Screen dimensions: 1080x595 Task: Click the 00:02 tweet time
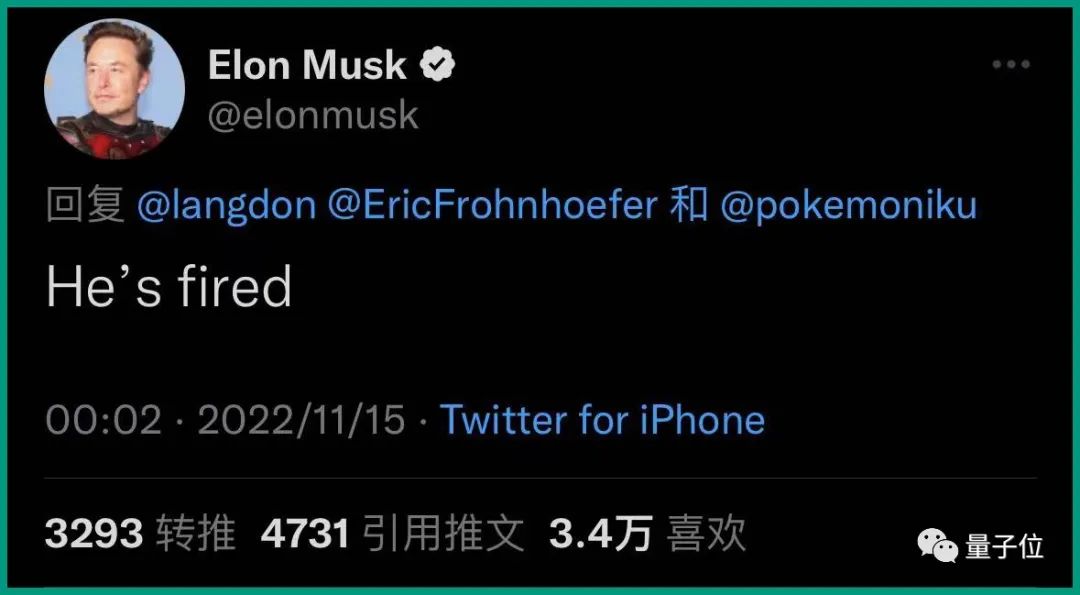tap(103, 420)
